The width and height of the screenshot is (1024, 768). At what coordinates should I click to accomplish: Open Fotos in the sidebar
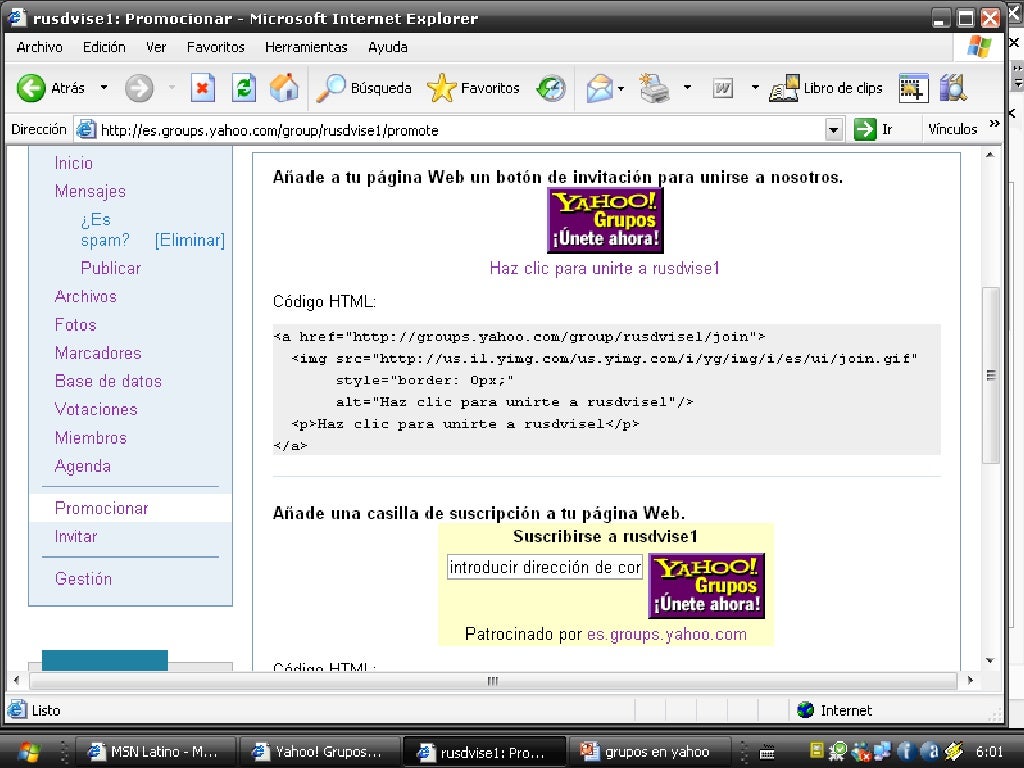tap(76, 325)
